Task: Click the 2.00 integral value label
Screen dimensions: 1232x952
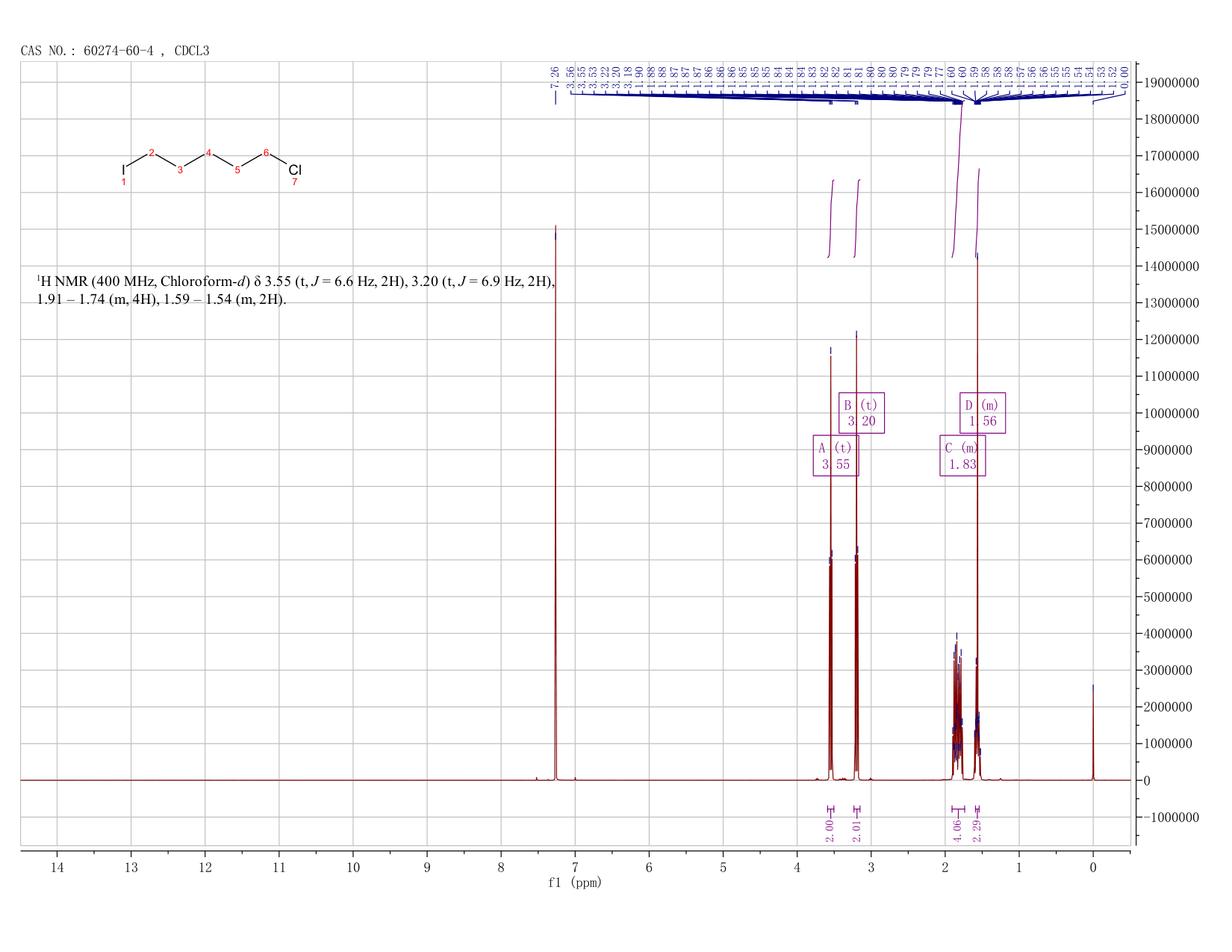Action: (x=830, y=830)
